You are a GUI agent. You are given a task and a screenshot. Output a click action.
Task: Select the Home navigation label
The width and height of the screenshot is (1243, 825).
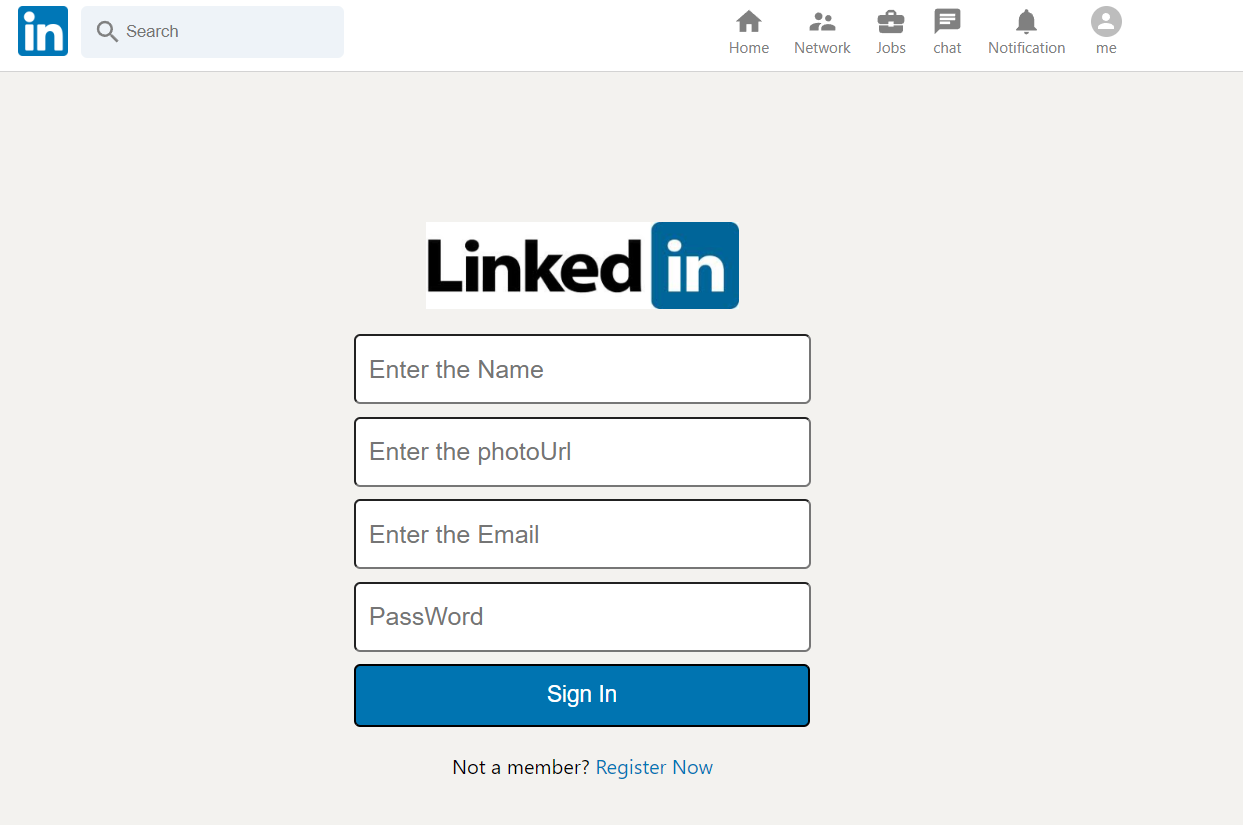pyautogui.click(x=748, y=47)
